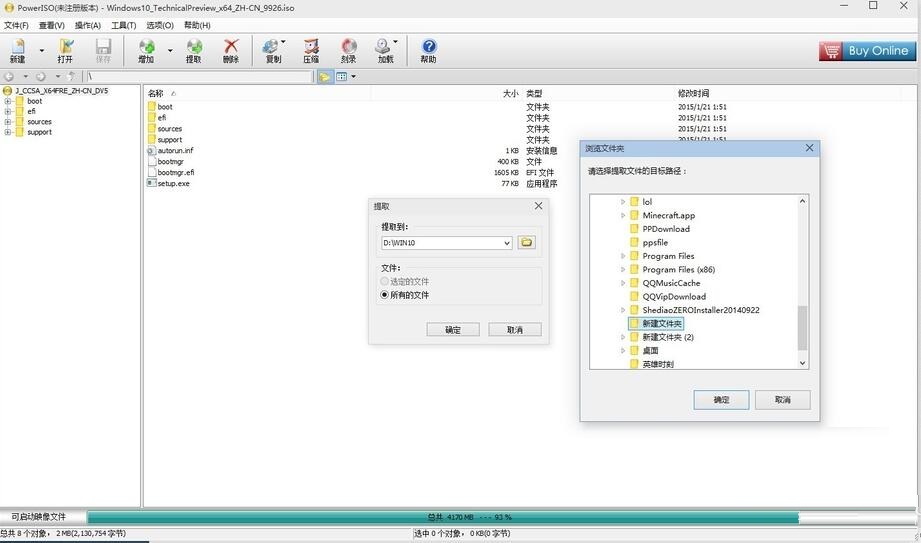Click the 可启动映像文件 status label
The image size is (921, 543).
[x=39, y=517]
